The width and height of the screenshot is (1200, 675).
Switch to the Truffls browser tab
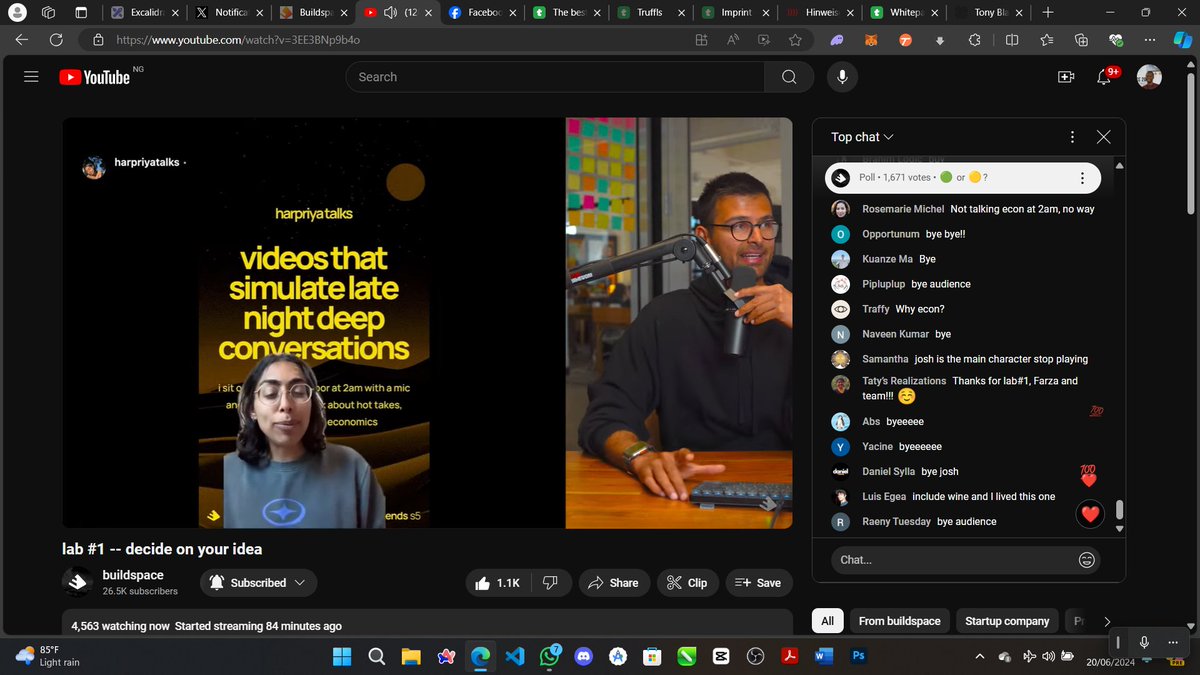tap(649, 13)
